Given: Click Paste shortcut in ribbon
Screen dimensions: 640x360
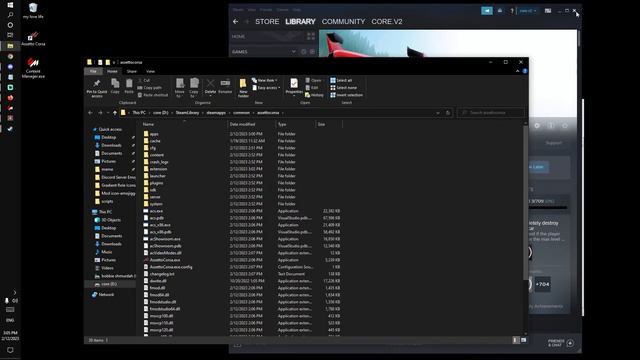Looking at the screenshot, I should 153,95.
